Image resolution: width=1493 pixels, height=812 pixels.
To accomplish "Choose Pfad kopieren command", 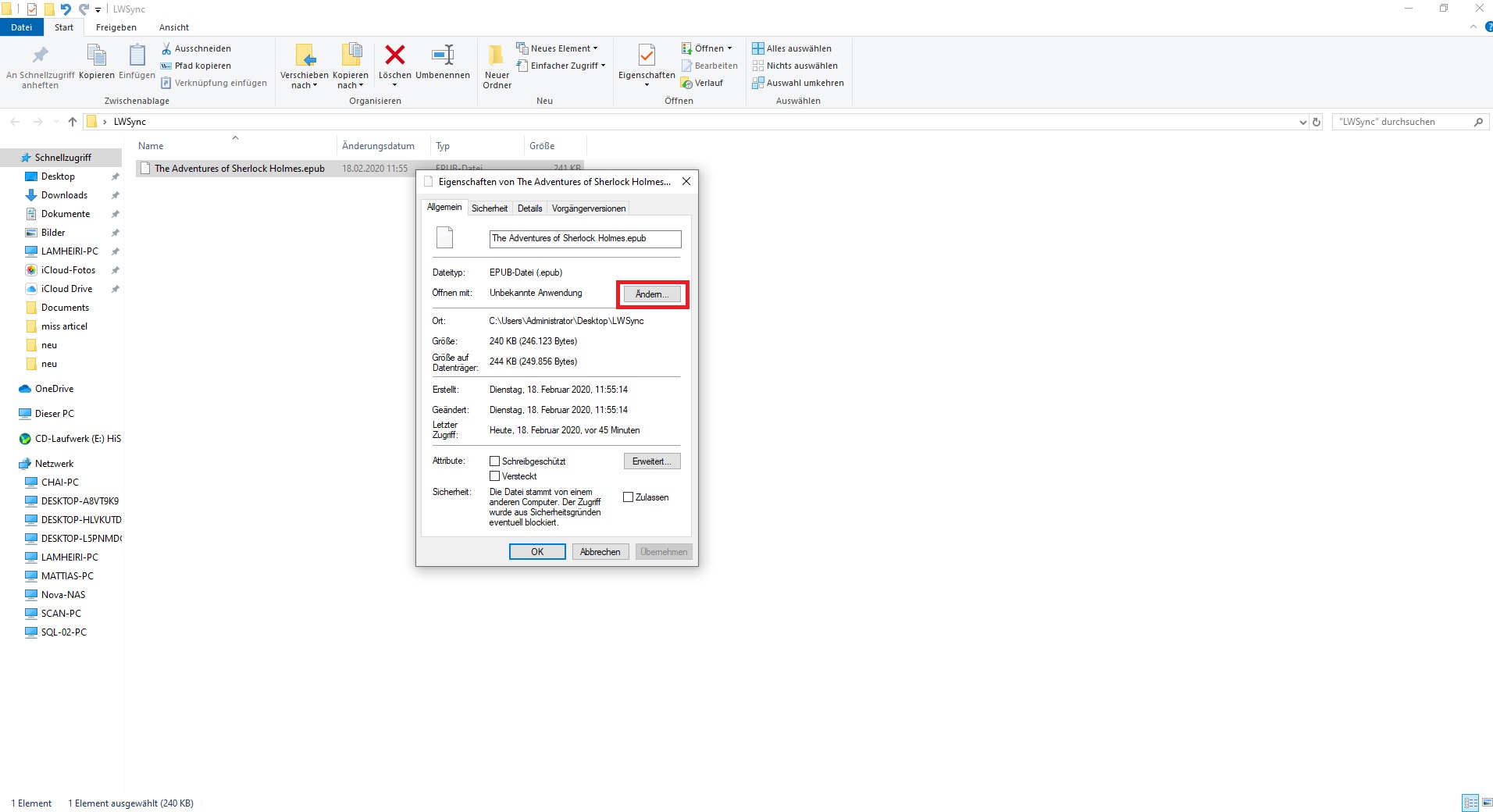I will click(196, 66).
